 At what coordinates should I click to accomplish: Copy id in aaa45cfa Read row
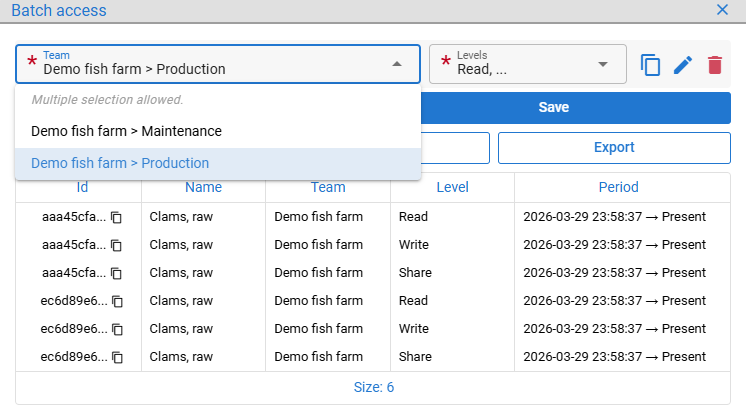coord(117,217)
